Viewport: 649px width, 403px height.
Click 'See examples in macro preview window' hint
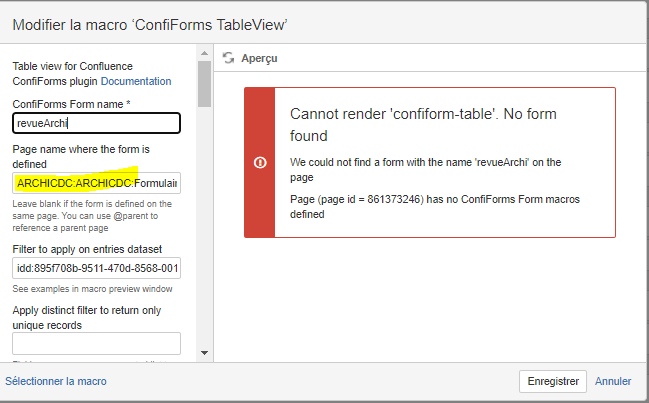point(92,289)
